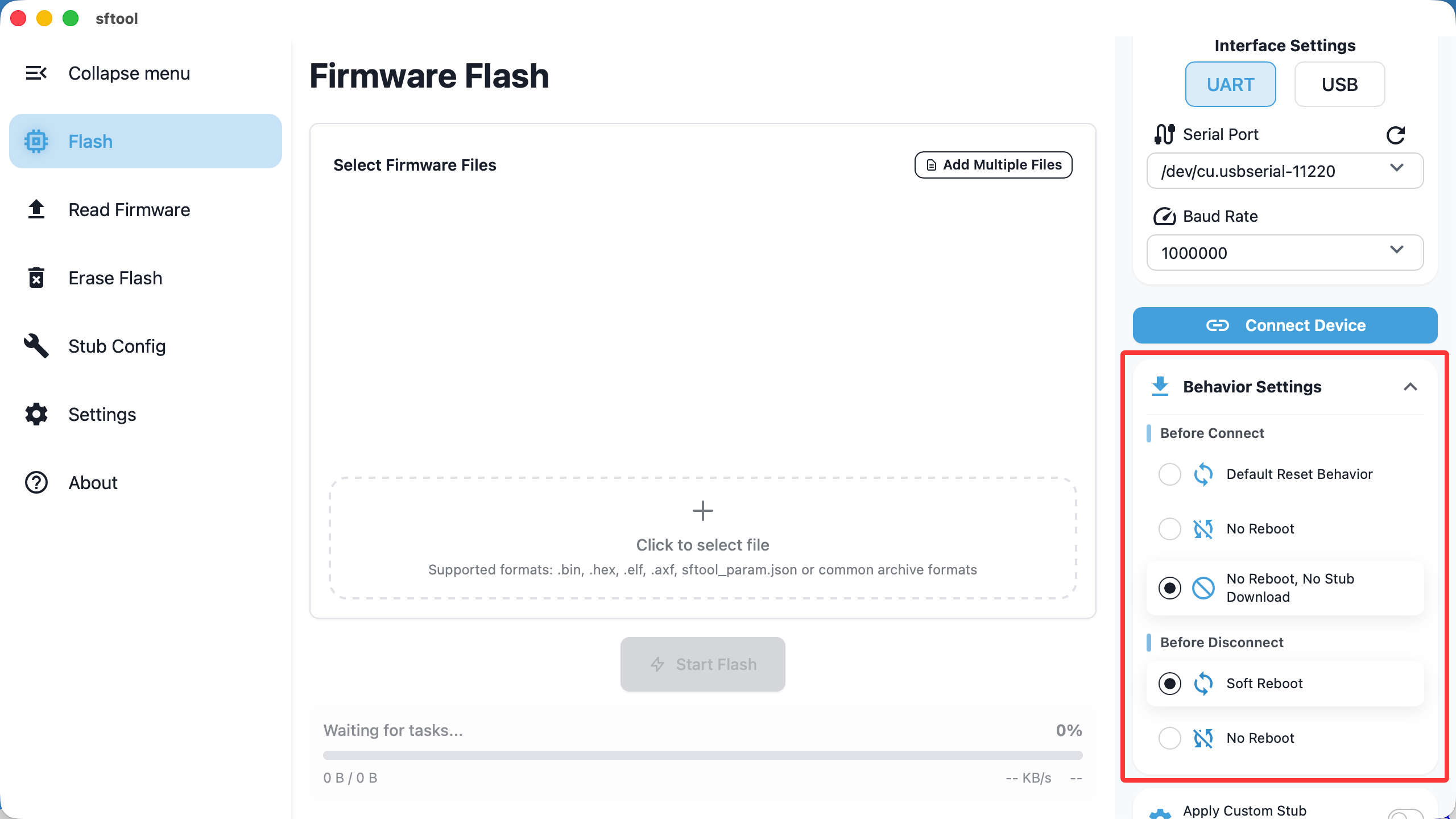Click the serial port refresh icon
Image resolution: width=1456 pixels, height=819 pixels.
pyautogui.click(x=1395, y=135)
